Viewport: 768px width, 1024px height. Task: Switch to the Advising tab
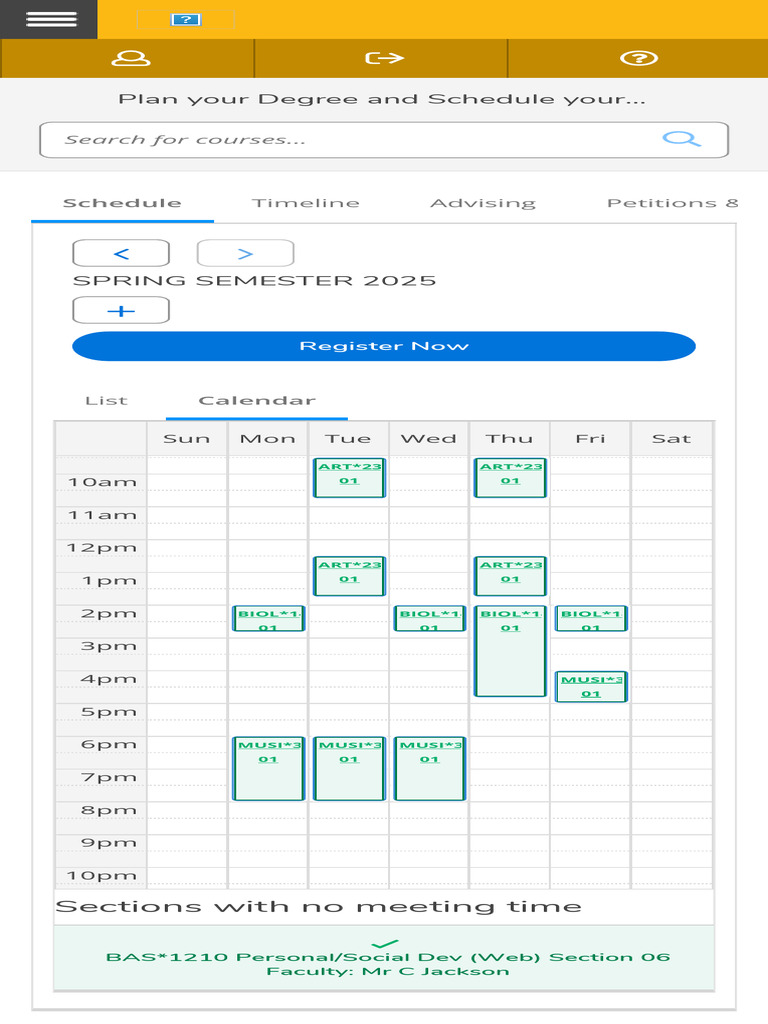(x=483, y=203)
